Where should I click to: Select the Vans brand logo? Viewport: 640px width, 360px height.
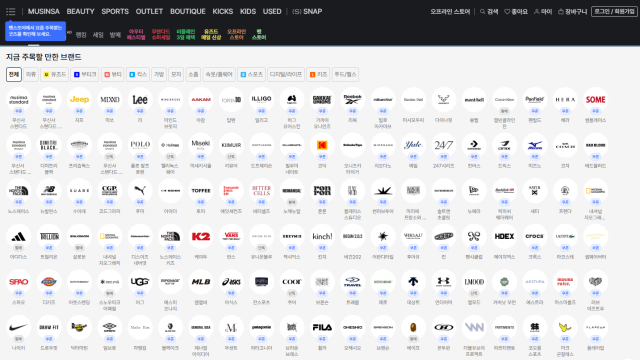[x=231, y=236]
